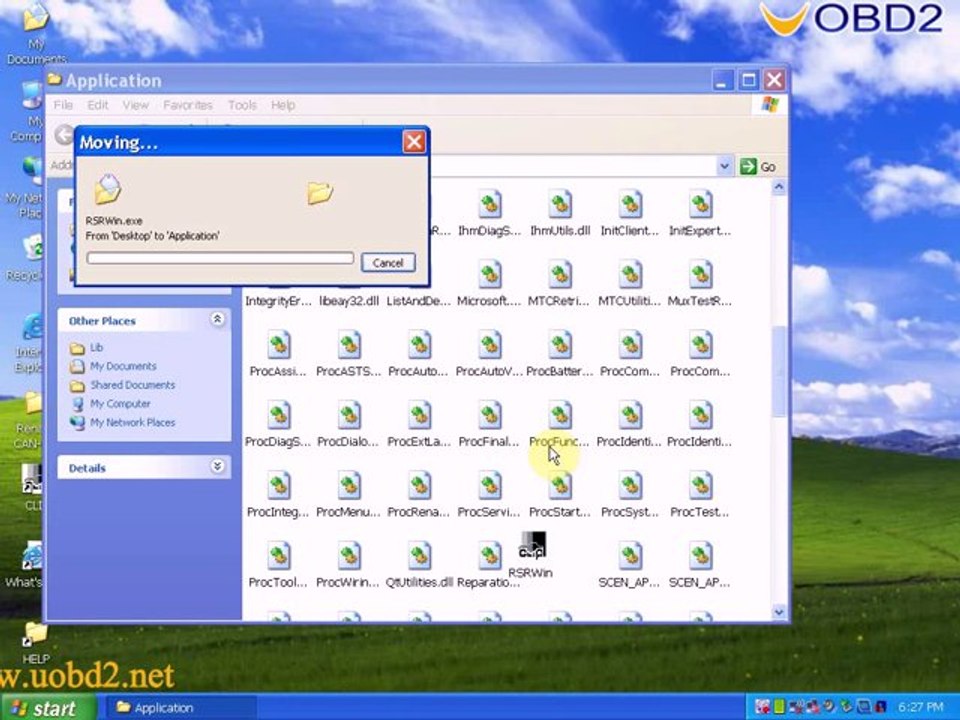
Task: Open the Edit menu
Action: point(97,105)
